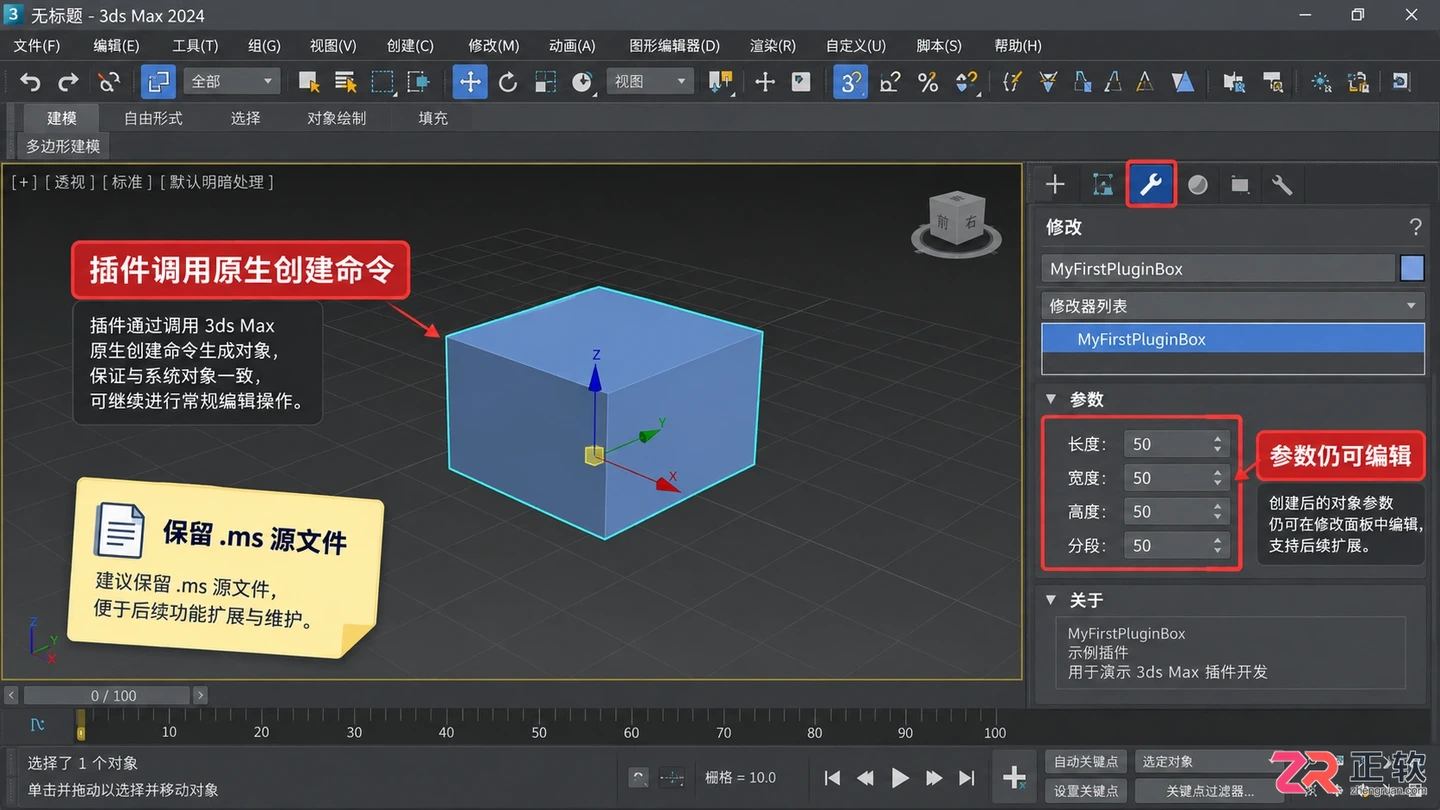Click the 关键点过滤器 button
The width and height of the screenshot is (1440, 810).
tap(1209, 791)
